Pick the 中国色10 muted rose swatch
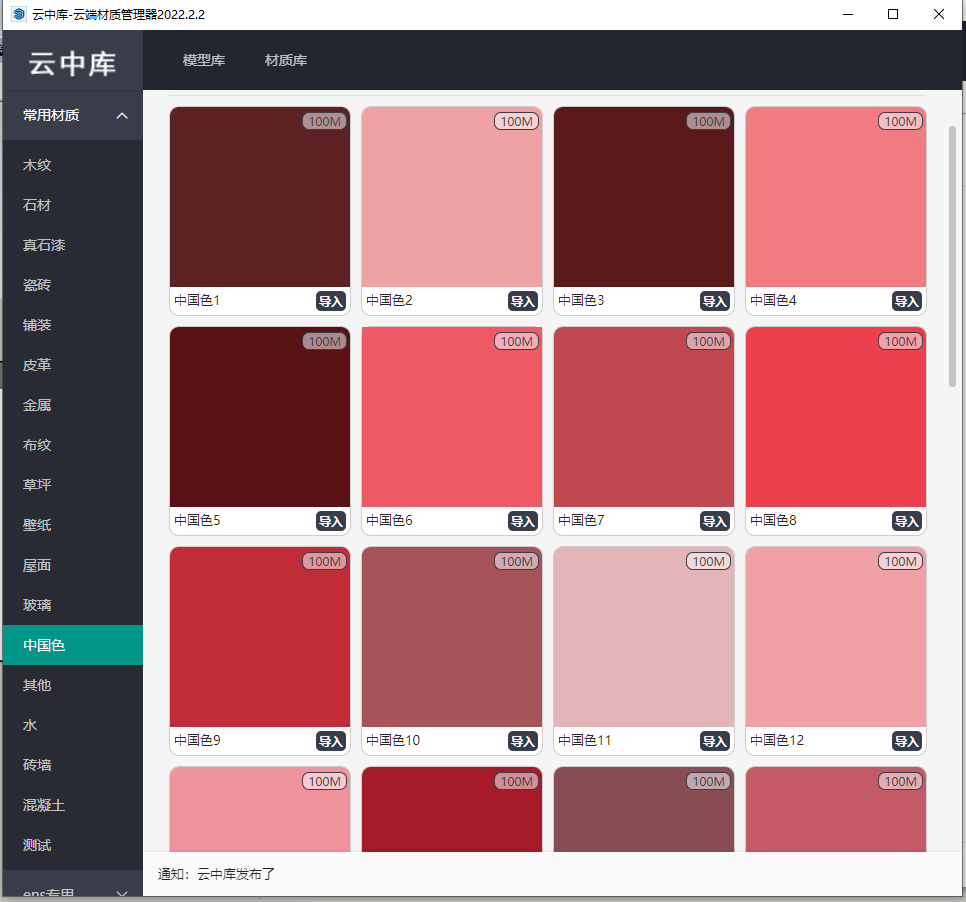 [x=452, y=637]
